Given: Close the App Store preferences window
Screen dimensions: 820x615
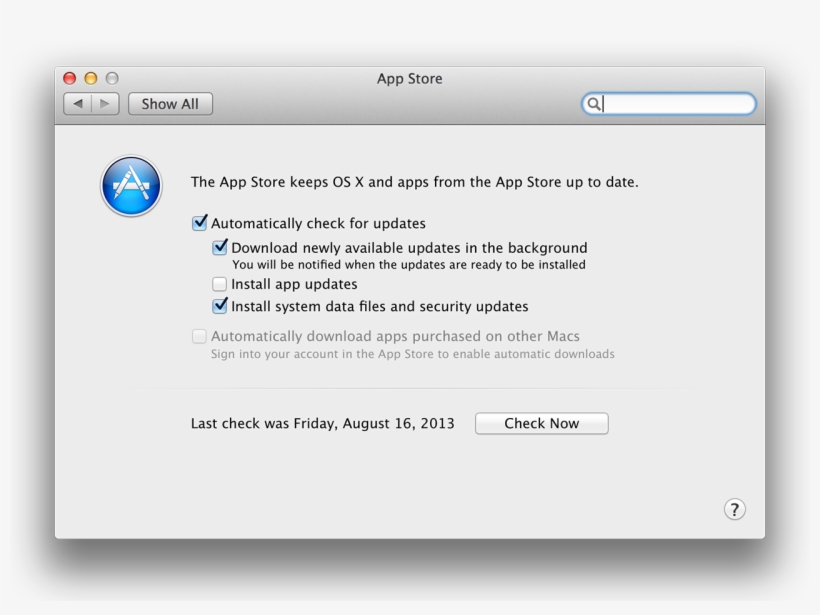Looking at the screenshot, I should point(68,77).
